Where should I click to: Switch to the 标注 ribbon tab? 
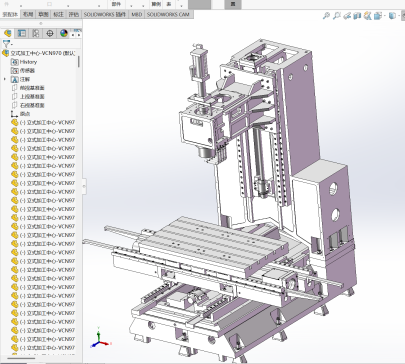pos(58,14)
